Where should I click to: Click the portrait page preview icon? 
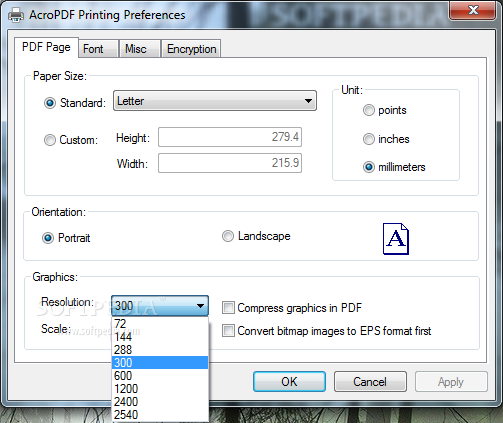pos(396,239)
